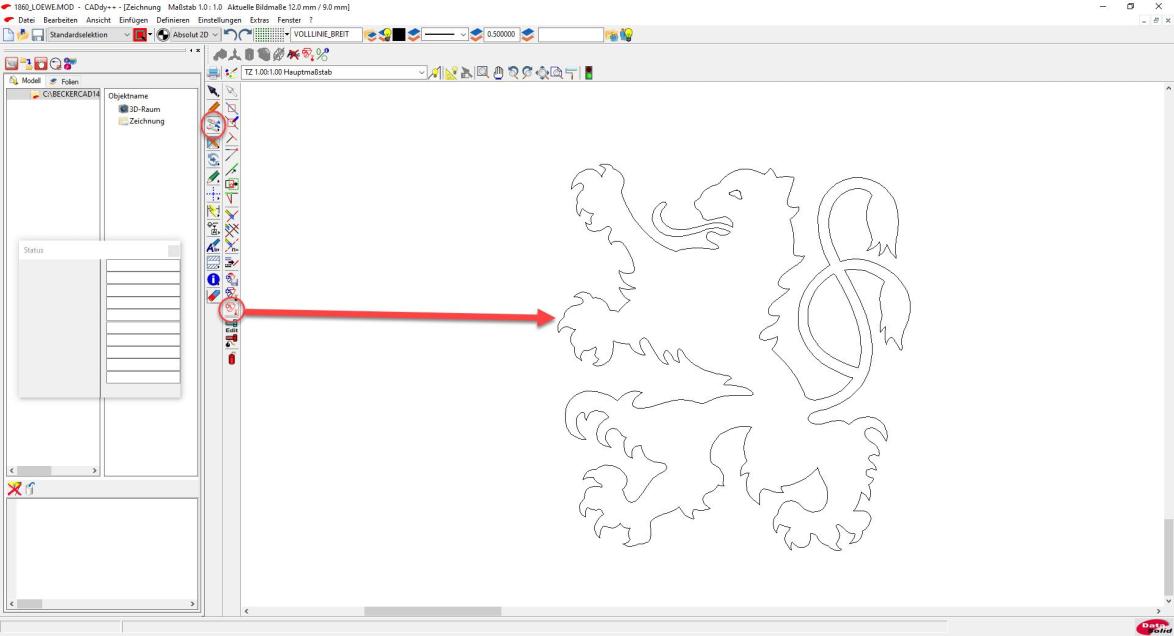The width and height of the screenshot is (1174, 636).
Task: Click the blue dotted crosshair point tool
Action: point(213,194)
